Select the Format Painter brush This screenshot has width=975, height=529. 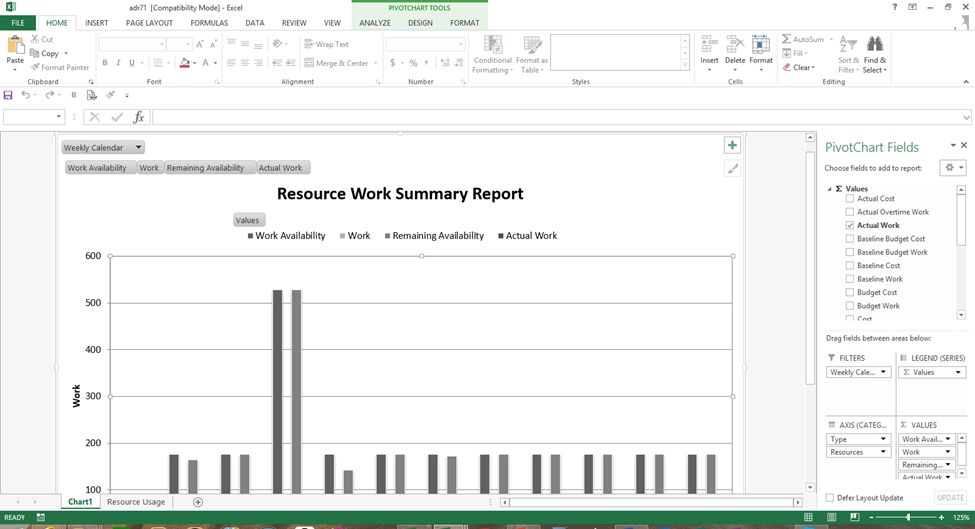tap(35, 67)
